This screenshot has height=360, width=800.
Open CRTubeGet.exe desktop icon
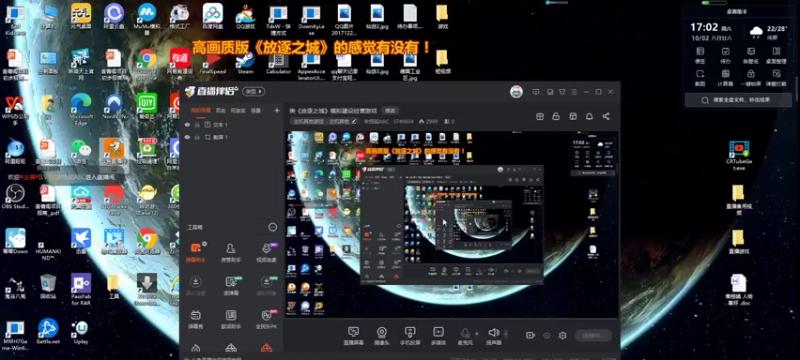point(739,156)
